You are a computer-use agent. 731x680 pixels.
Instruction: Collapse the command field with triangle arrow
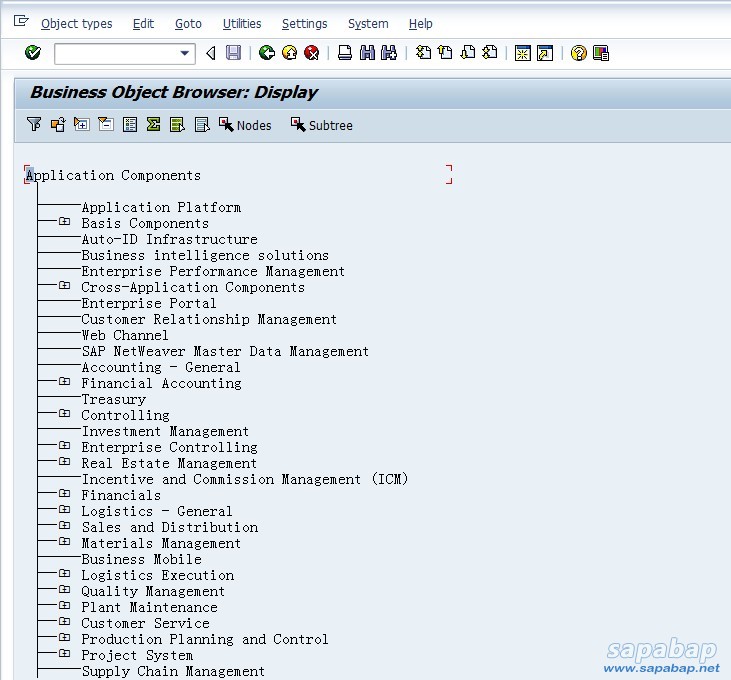211,53
